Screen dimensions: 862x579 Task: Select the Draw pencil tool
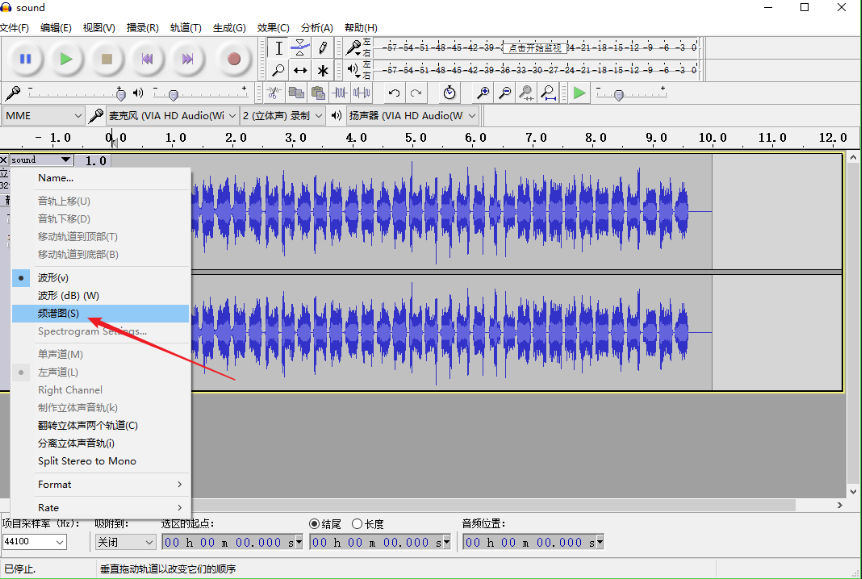point(323,48)
